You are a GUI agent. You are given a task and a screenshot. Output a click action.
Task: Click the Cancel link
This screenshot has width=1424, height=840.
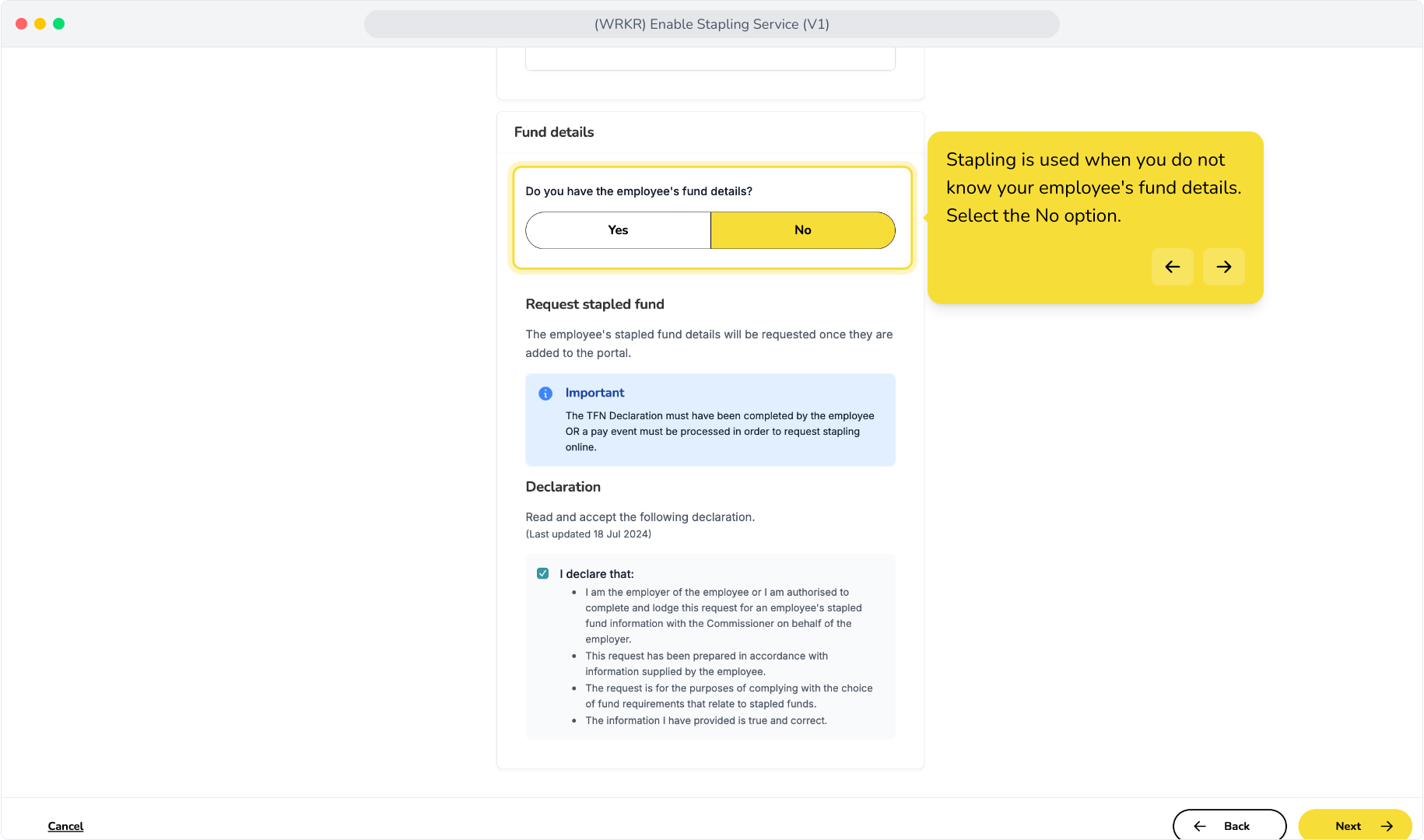click(65, 826)
